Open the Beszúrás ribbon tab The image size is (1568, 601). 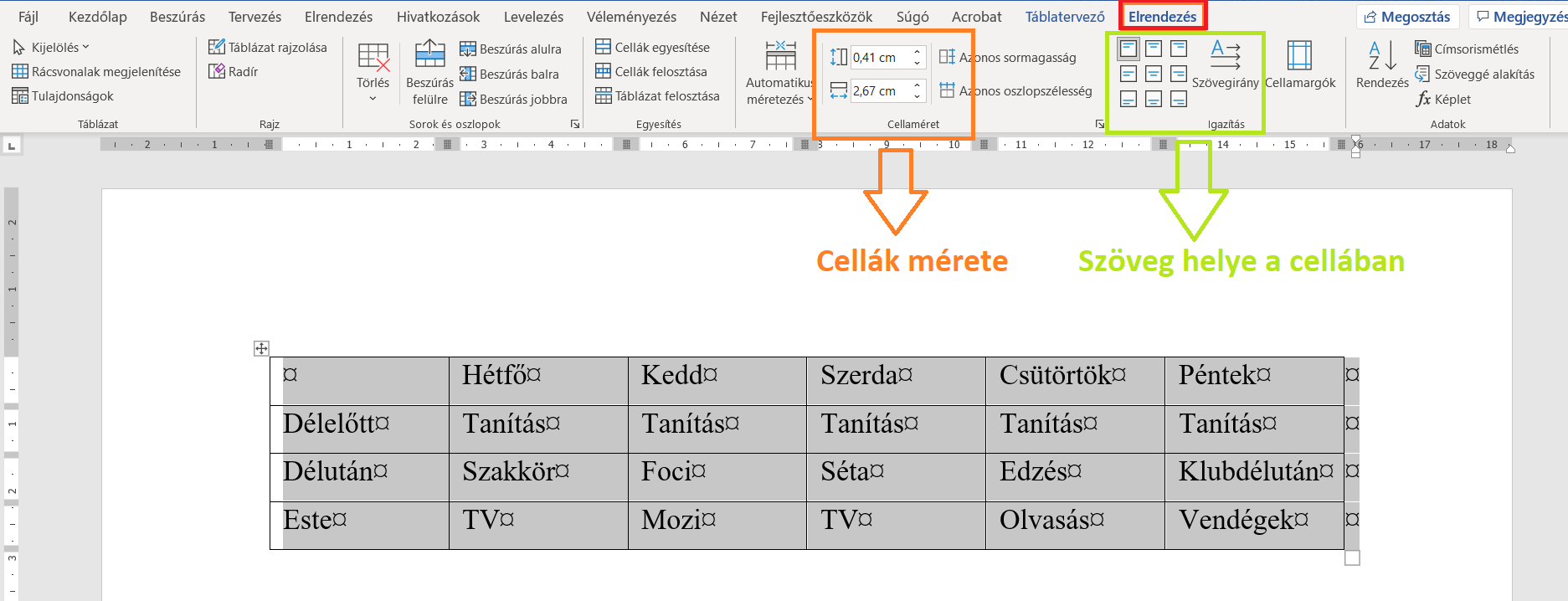coord(177,17)
